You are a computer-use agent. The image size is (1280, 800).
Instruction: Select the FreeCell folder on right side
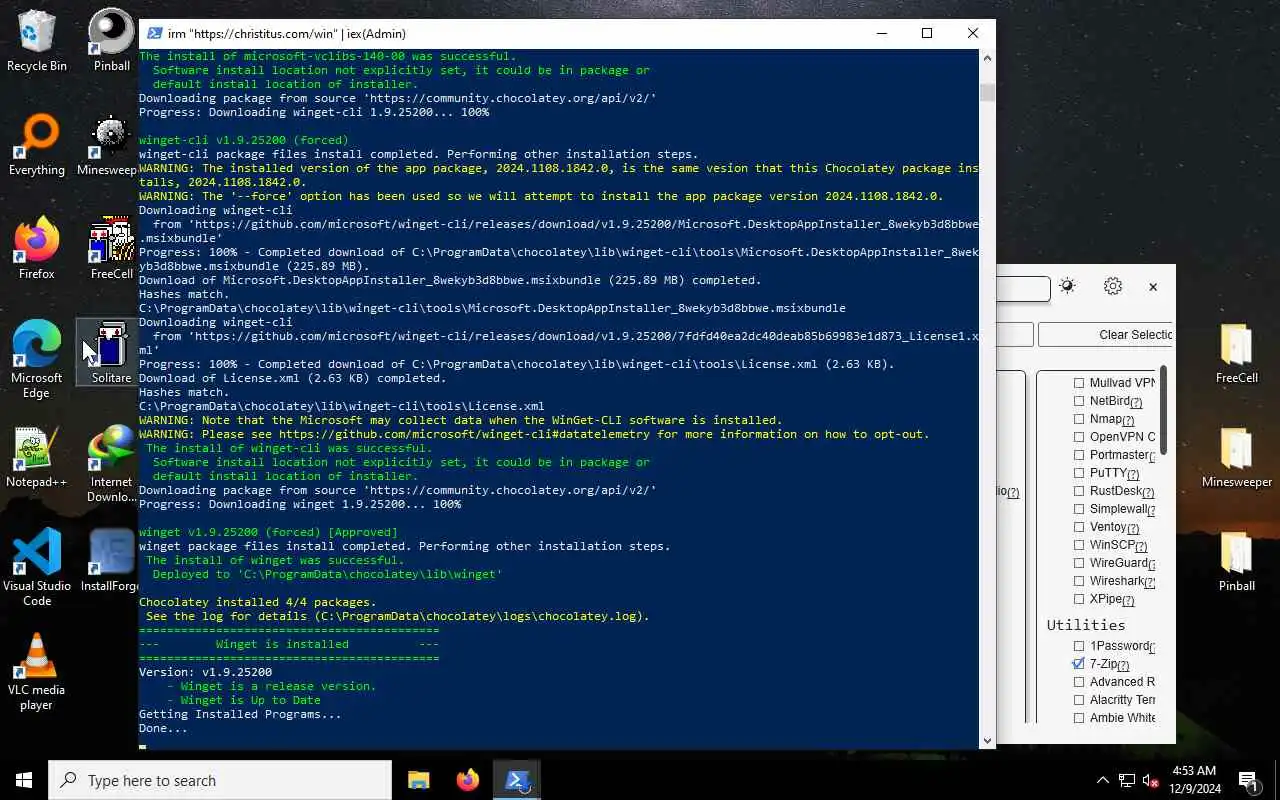1237,353
